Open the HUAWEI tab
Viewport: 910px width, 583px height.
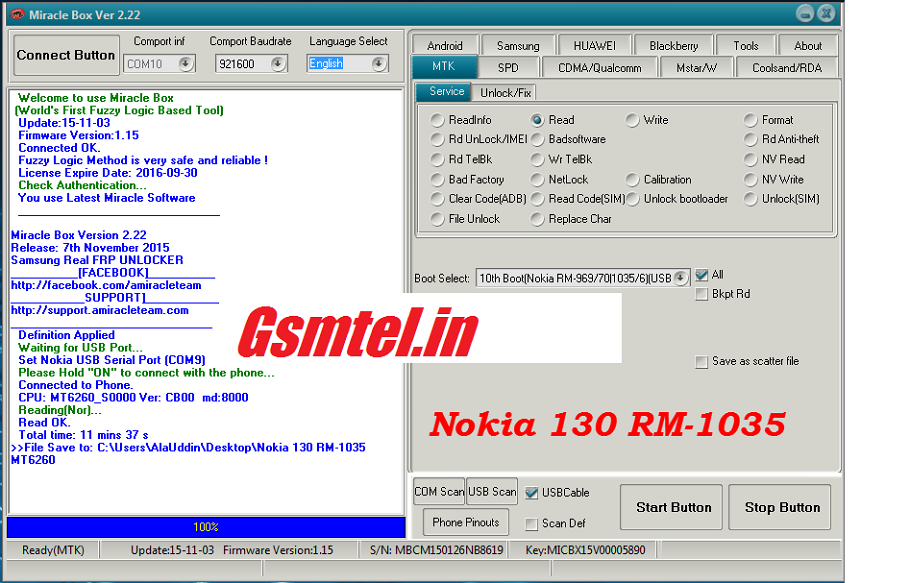click(594, 46)
